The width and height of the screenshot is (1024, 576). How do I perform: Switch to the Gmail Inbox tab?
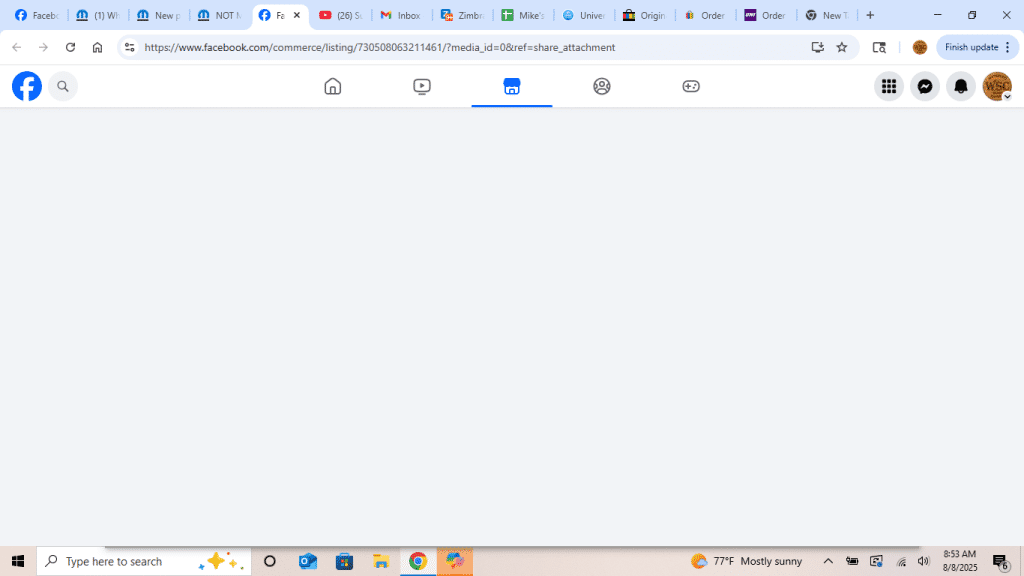point(401,15)
